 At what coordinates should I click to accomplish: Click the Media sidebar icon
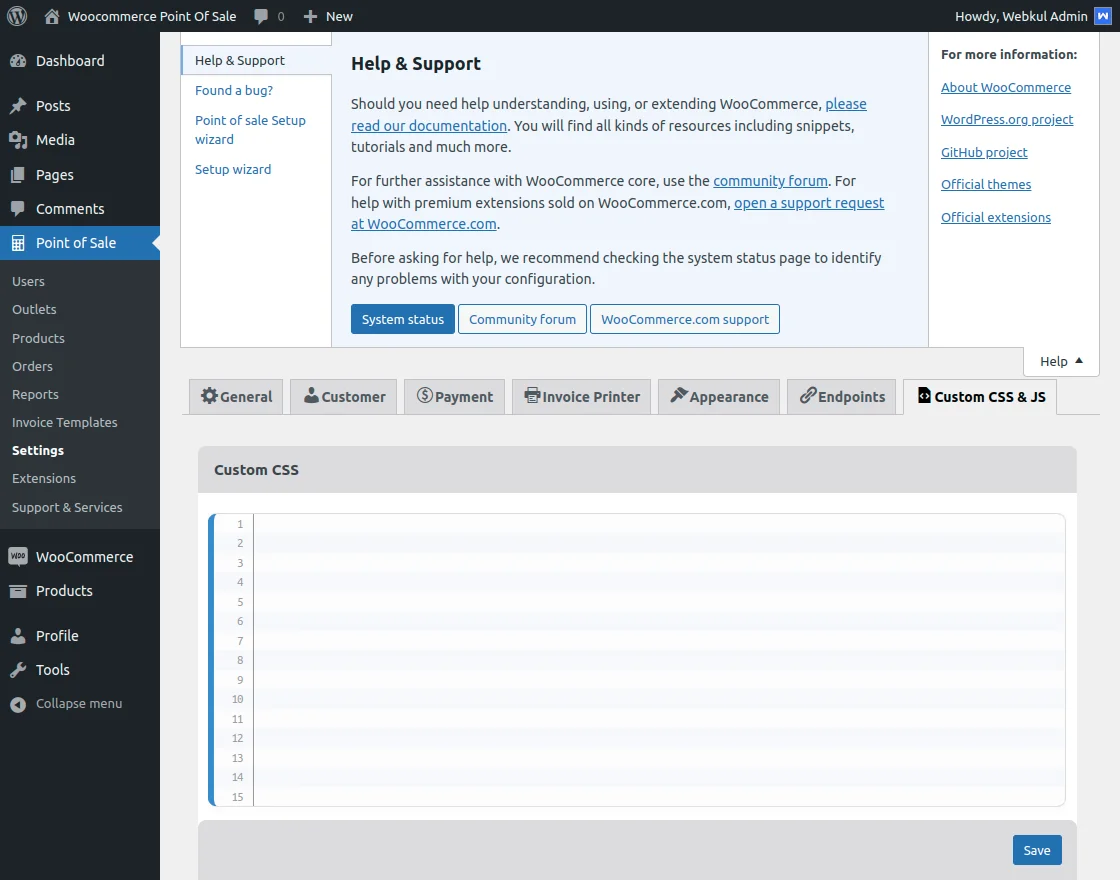(x=18, y=140)
